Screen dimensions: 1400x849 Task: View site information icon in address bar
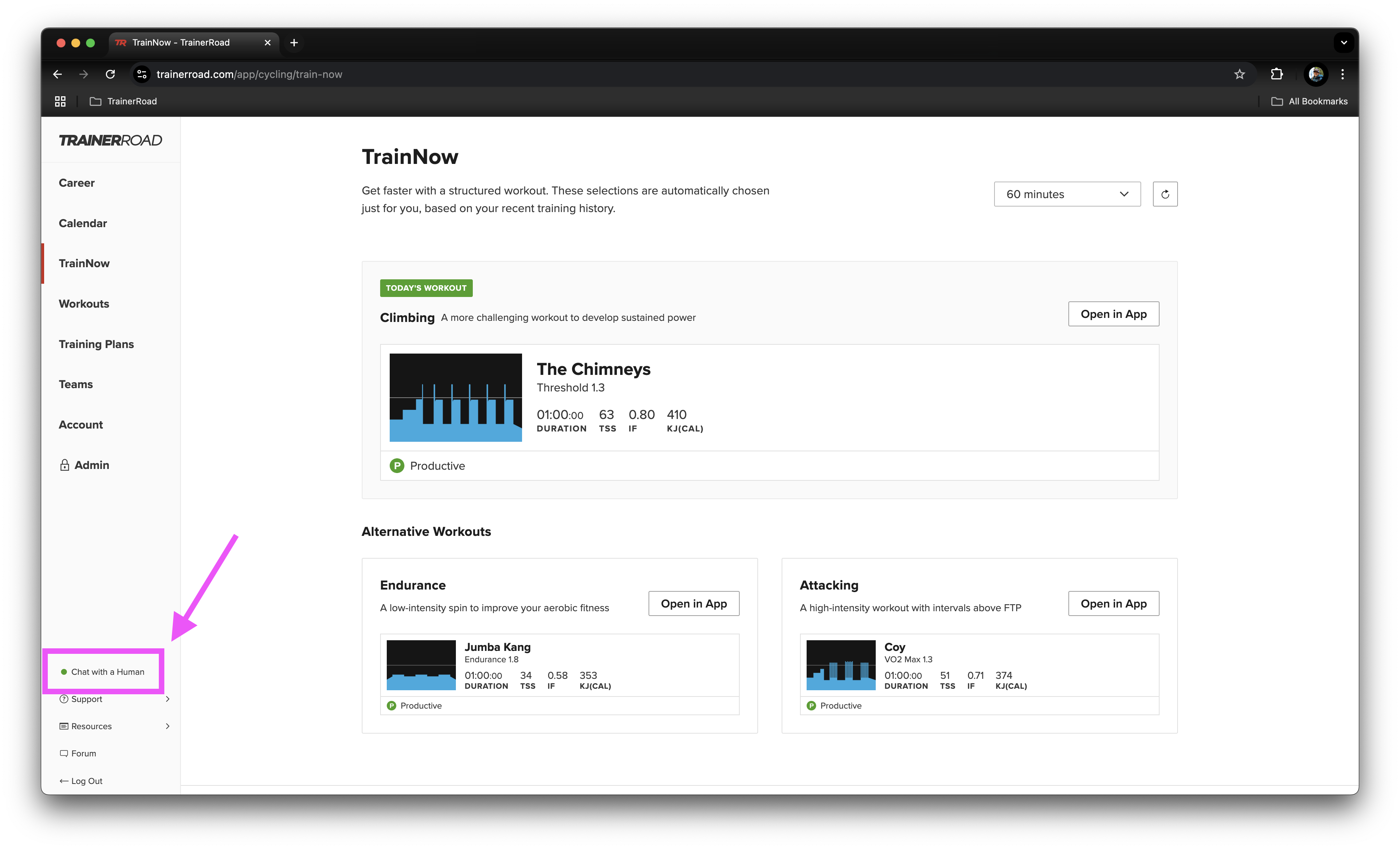click(x=142, y=74)
